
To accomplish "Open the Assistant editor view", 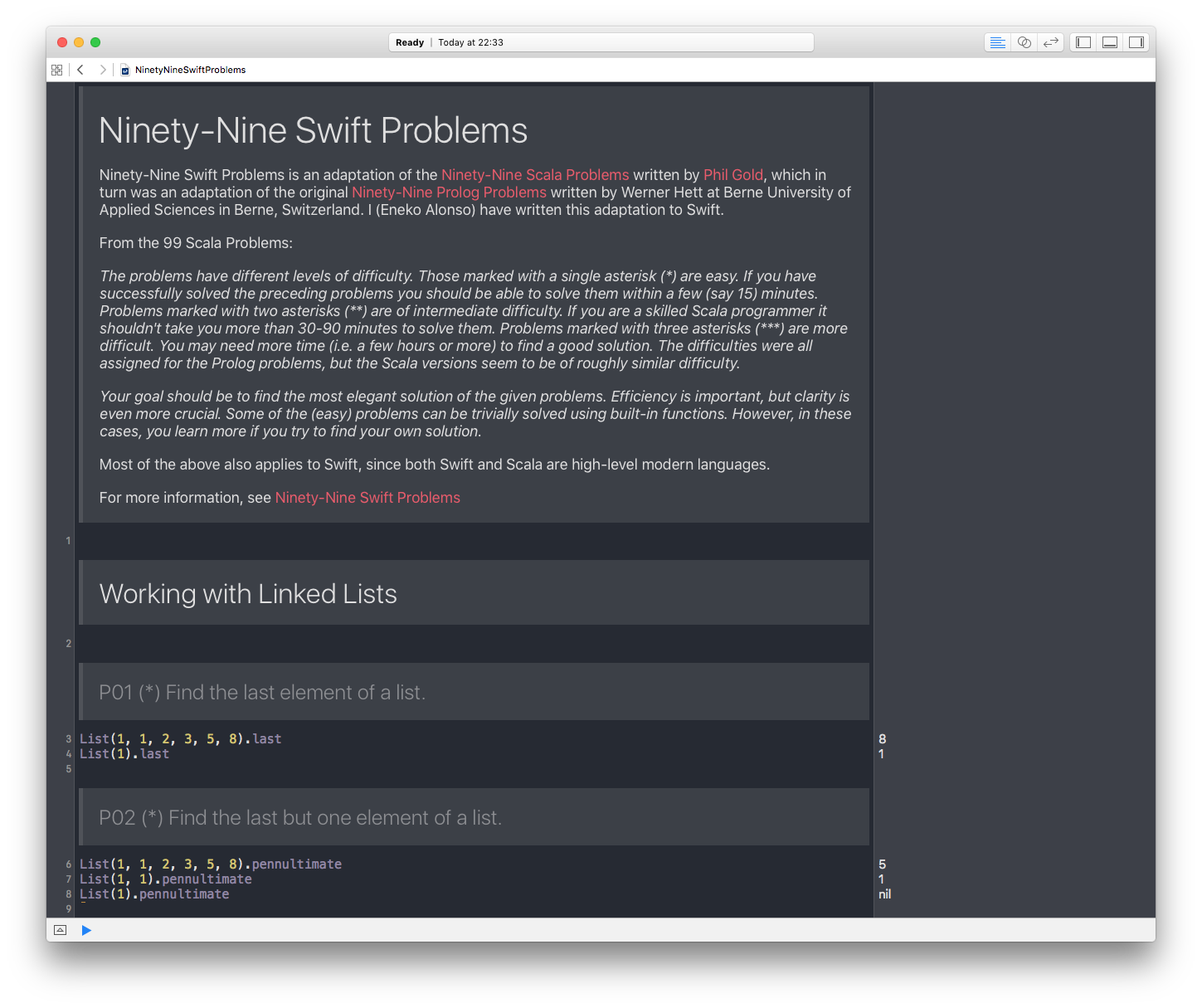I will pos(1024,42).
